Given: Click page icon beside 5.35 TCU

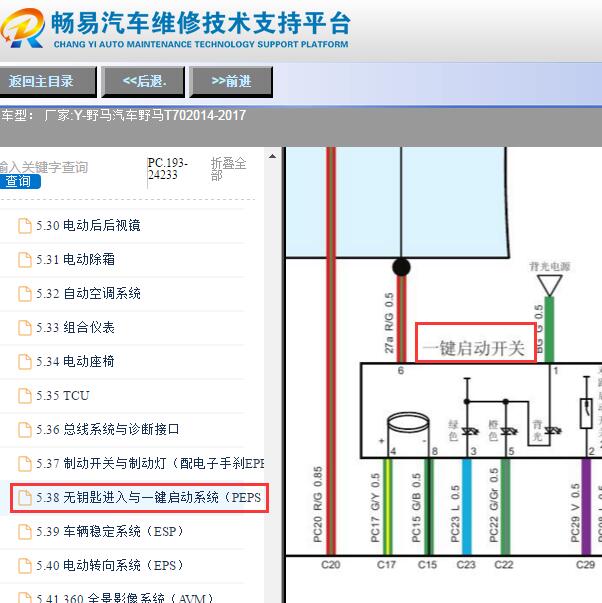Looking at the screenshot, I should (x=25, y=396).
